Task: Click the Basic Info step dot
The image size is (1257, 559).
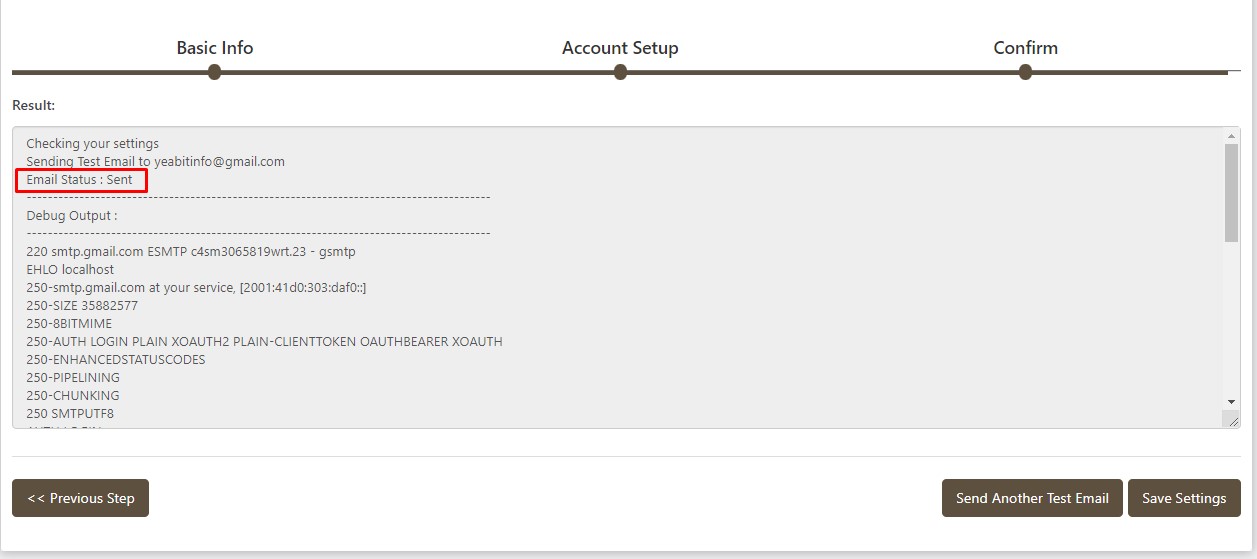Action: 214,72
